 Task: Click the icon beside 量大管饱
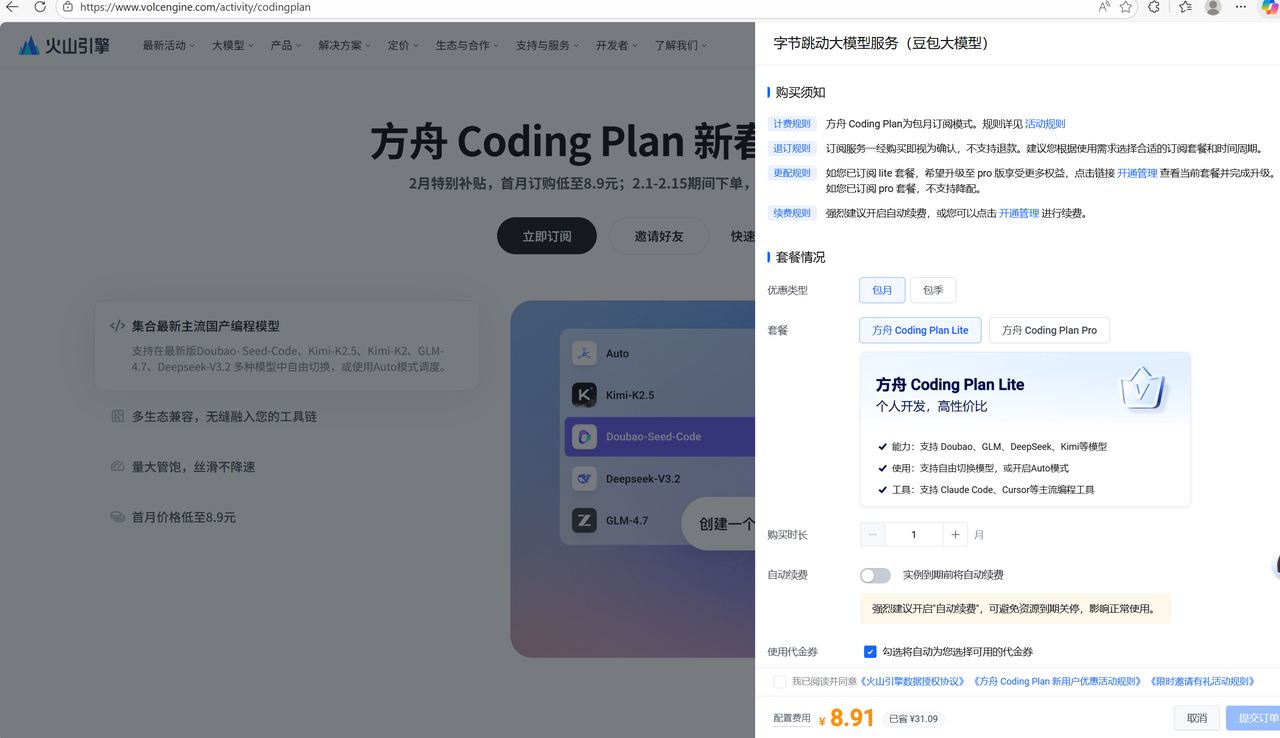coord(118,467)
